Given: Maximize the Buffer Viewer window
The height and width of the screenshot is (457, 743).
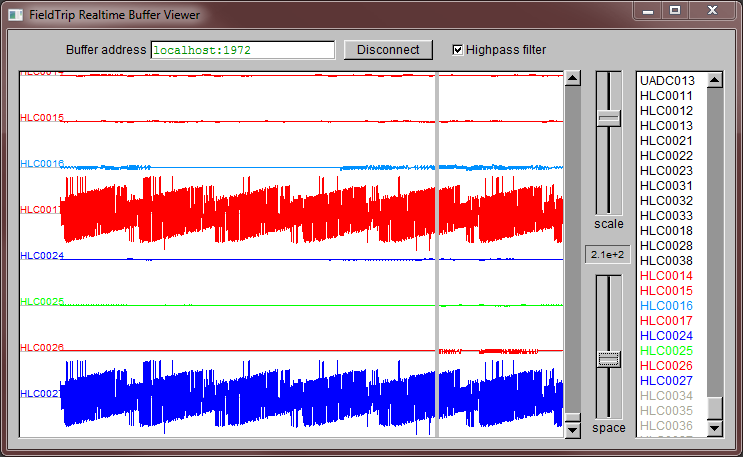Looking at the screenshot, I should coord(675,10).
